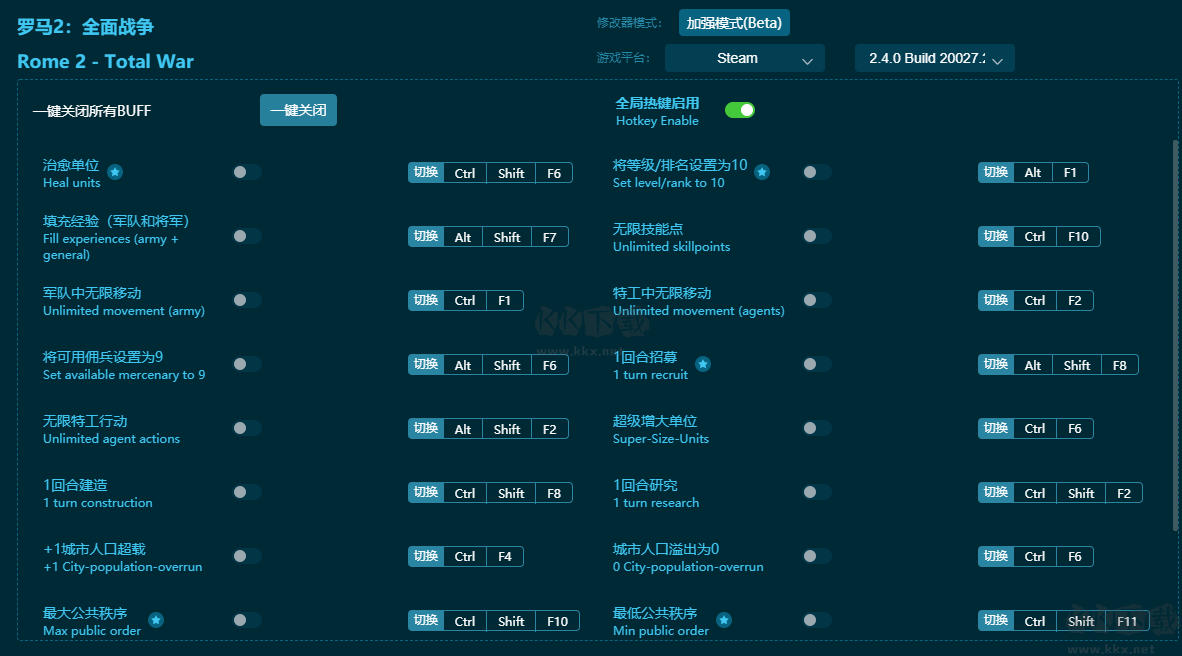Screen dimensions: 1182x656
Task: Click the 一键关闭所有BUFF label
Action: point(92,111)
